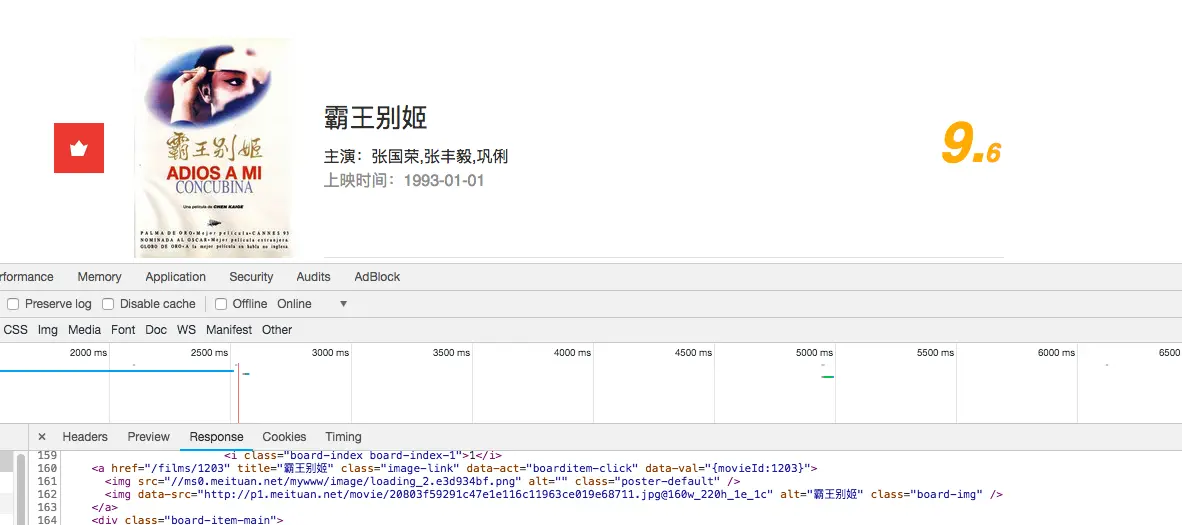Click response line number 160

pyautogui.click(x=47, y=468)
